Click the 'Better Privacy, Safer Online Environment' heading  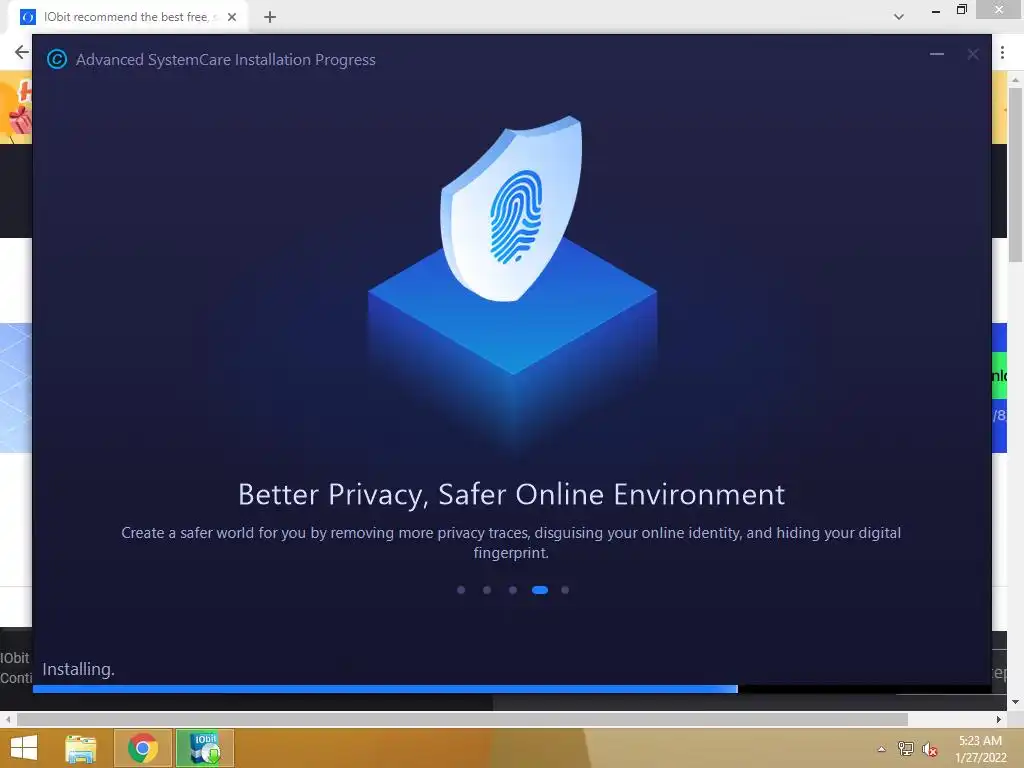pyautogui.click(x=511, y=494)
